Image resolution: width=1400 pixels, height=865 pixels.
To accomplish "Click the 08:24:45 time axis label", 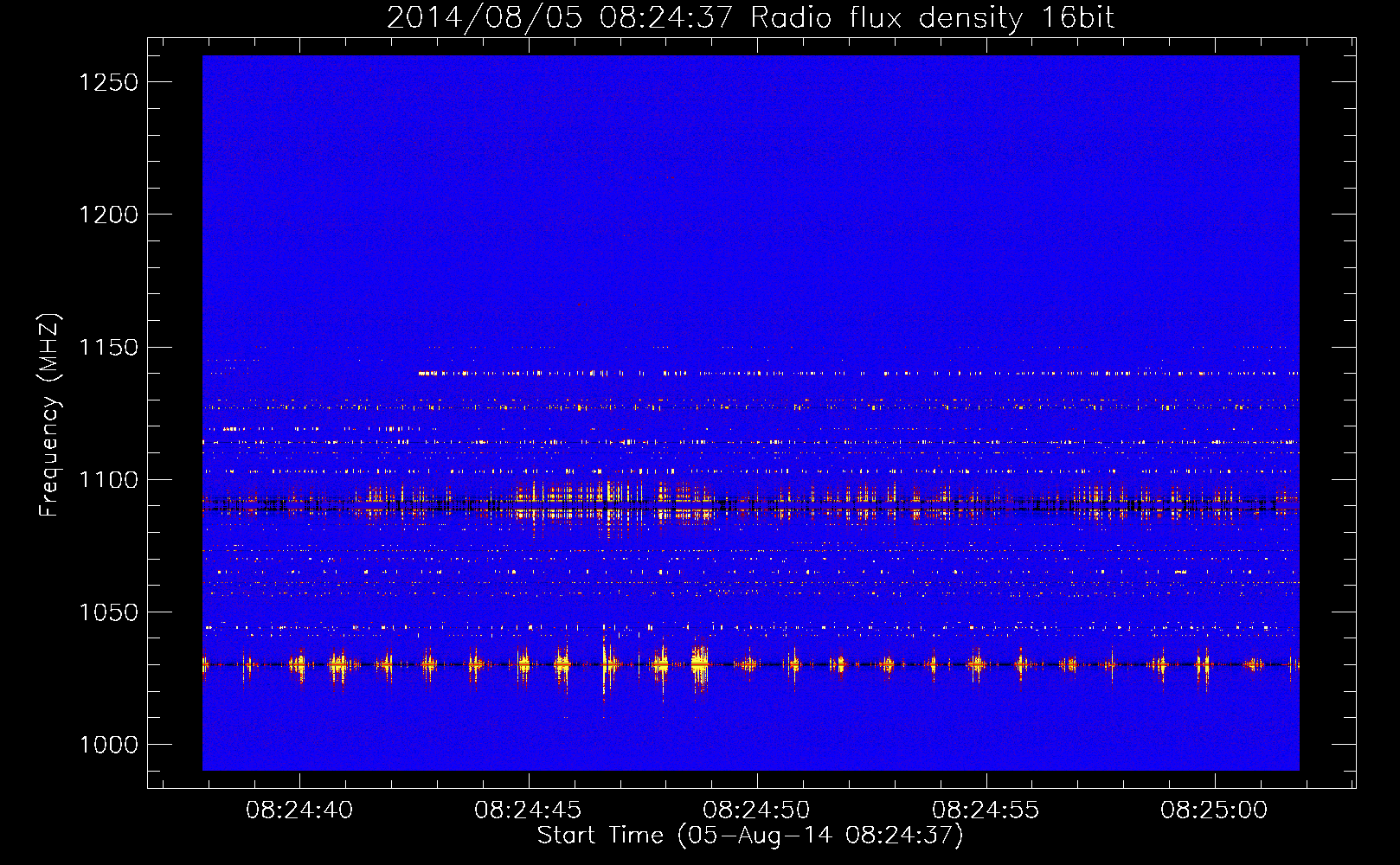I will tap(528, 811).
